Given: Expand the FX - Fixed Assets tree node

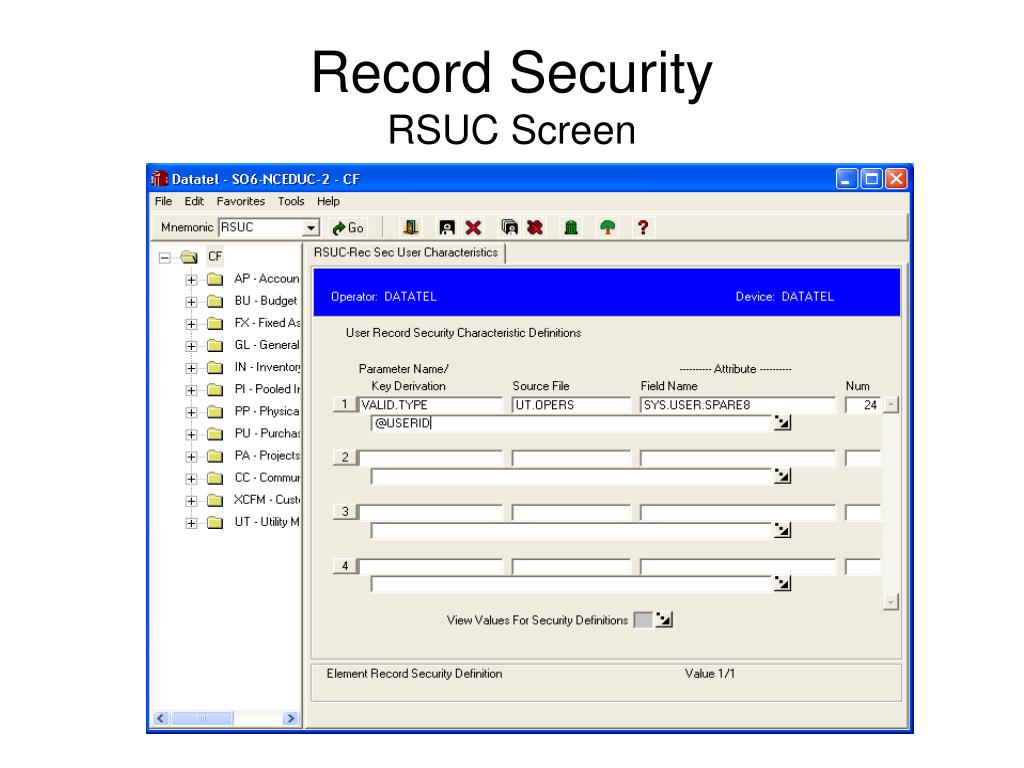Looking at the screenshot, I should pyautogui.click(x=191, y=324).
